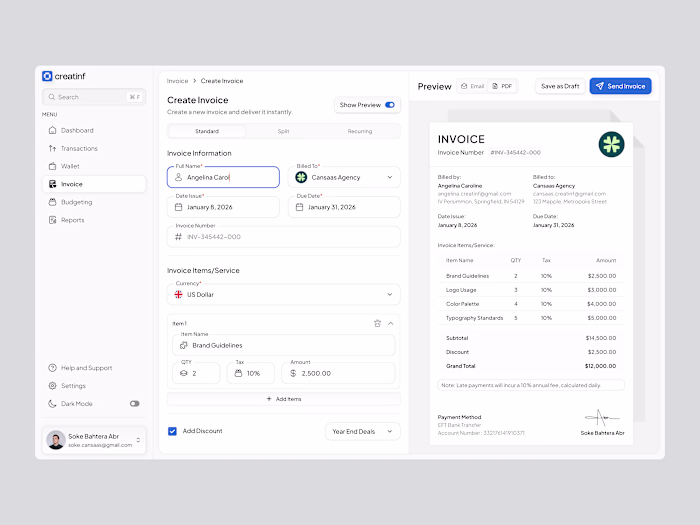This screenshot has width=700, height=525.
Task: Uncheck the Add Discount checkbox
Action: [x=172, y=431]
